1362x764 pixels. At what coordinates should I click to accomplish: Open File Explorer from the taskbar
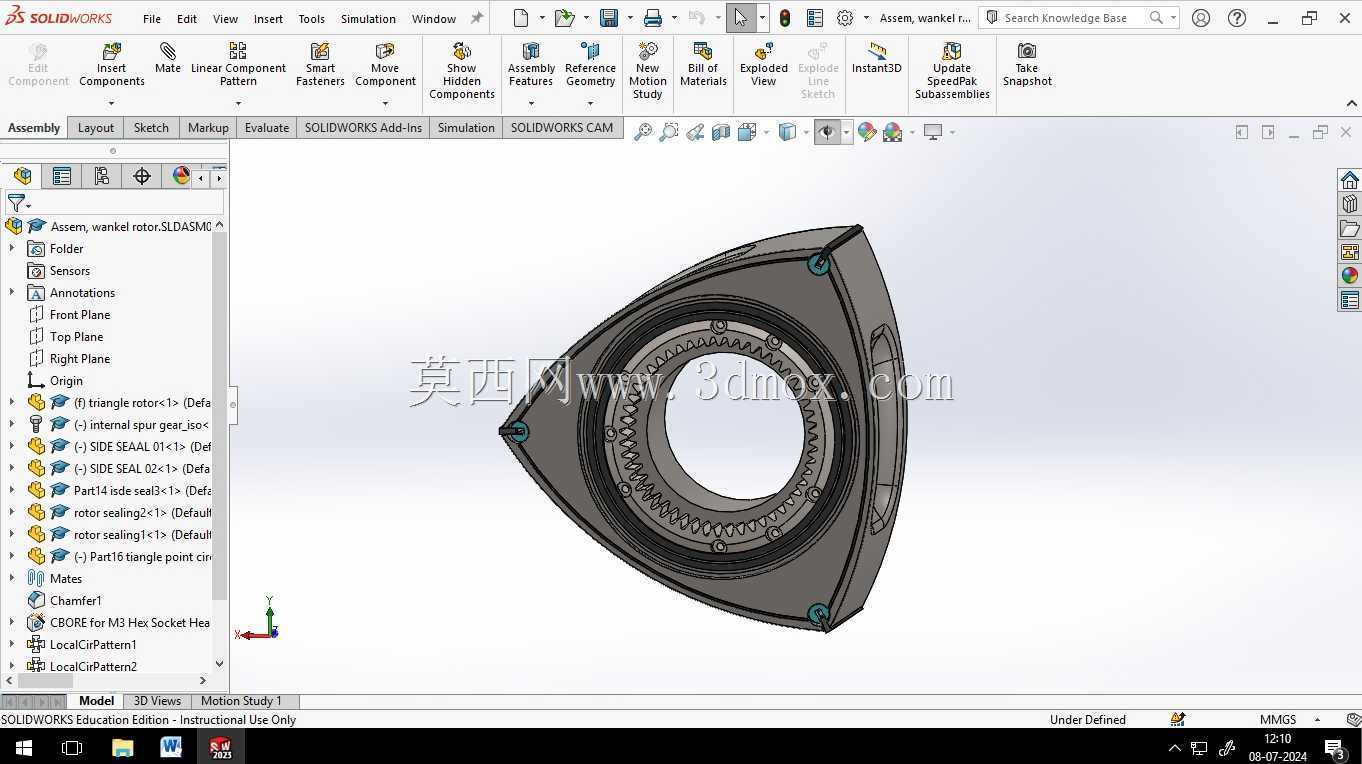(122, 747)
